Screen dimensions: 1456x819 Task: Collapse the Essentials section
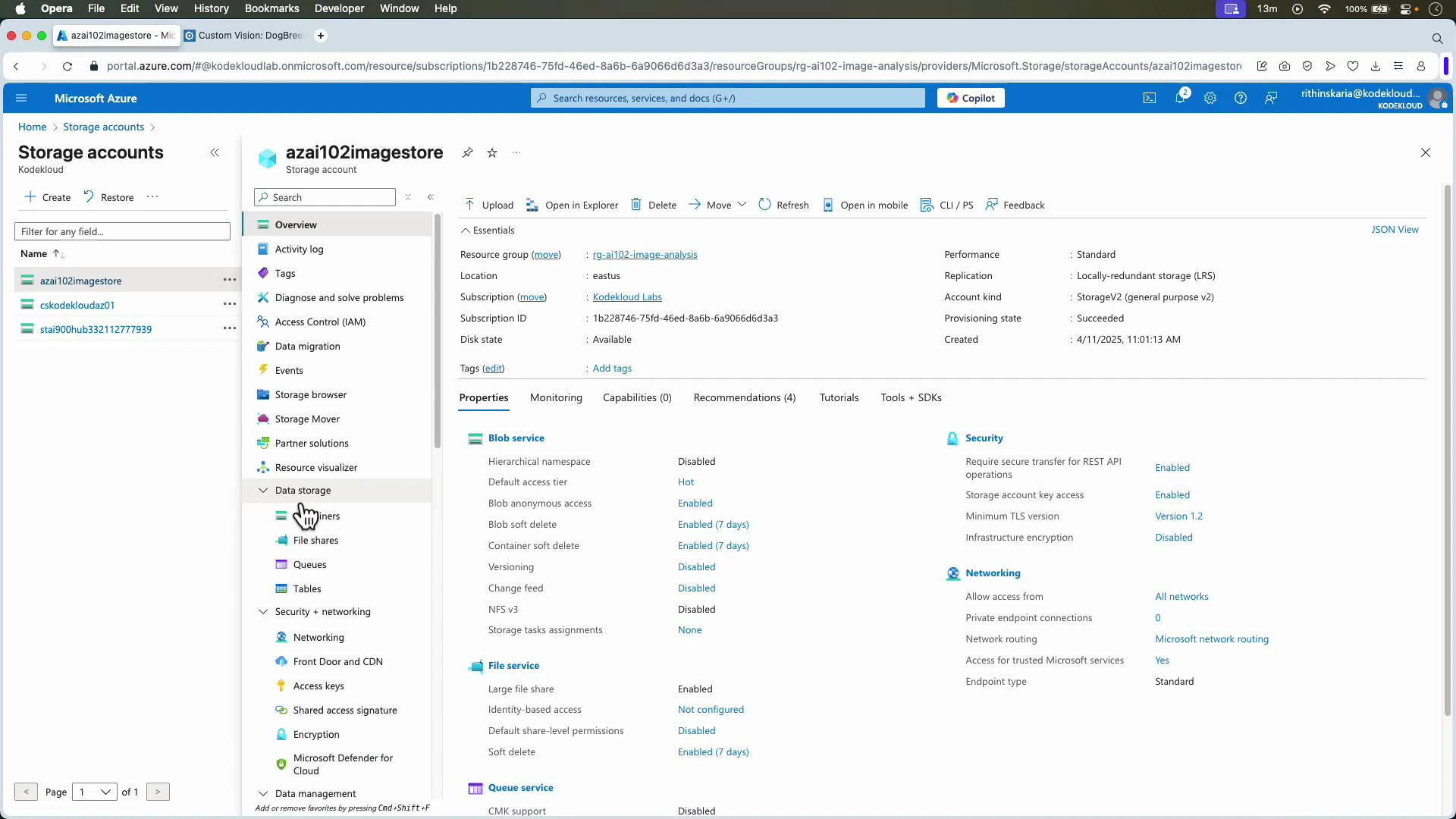pos(465,231)
